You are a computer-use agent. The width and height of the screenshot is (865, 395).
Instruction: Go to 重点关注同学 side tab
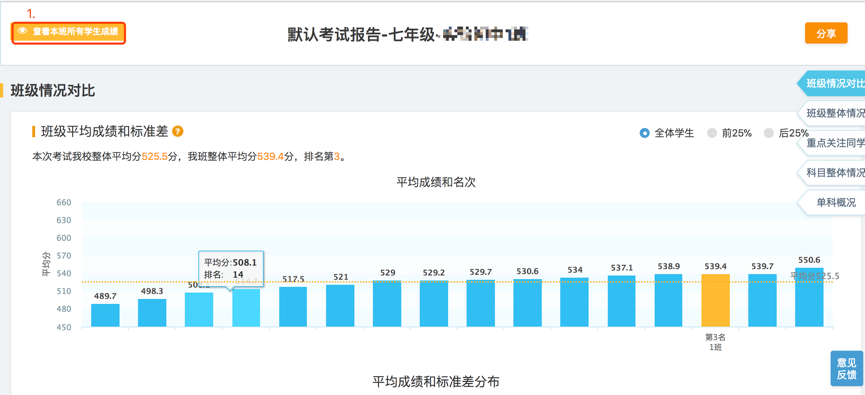[831, 143]
